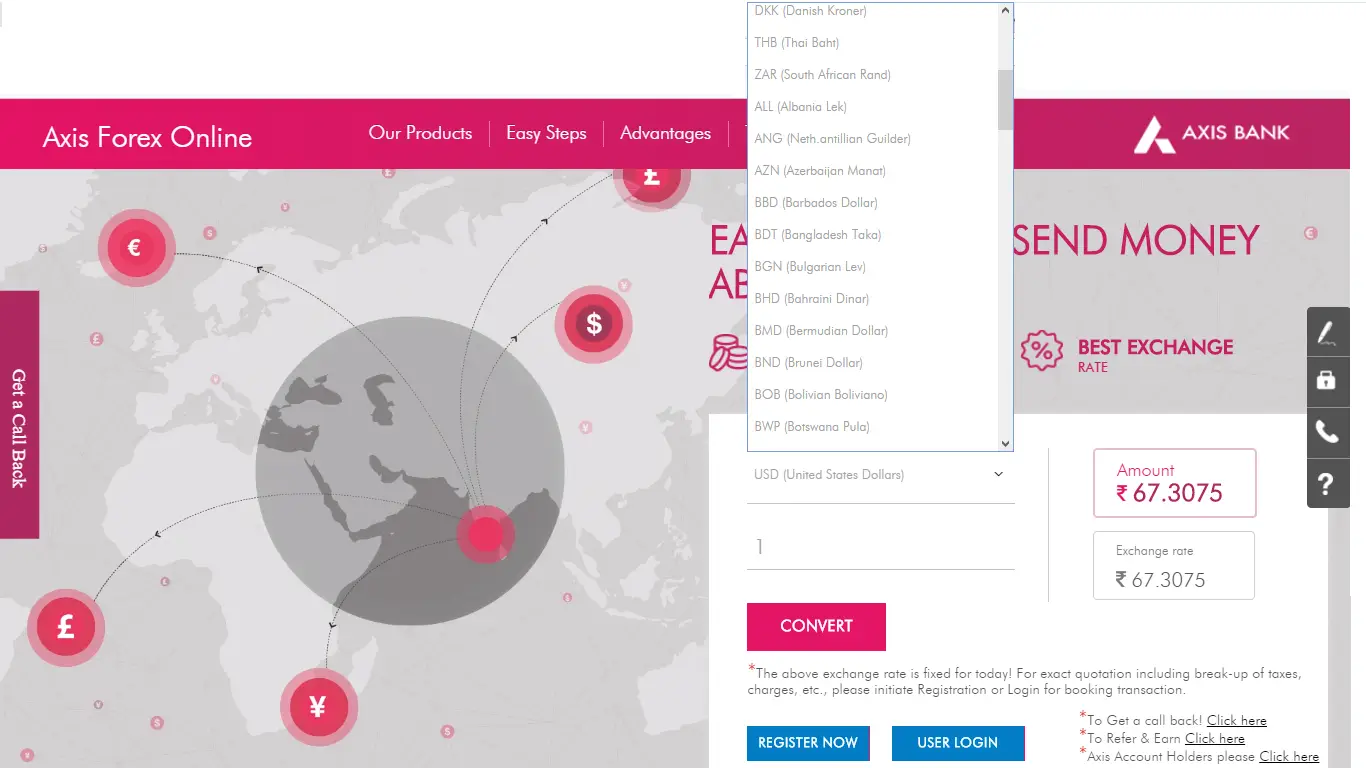This screenshot has width=1366, height=768.
Task: Click the amount input field showing 1
Action: 880,547
